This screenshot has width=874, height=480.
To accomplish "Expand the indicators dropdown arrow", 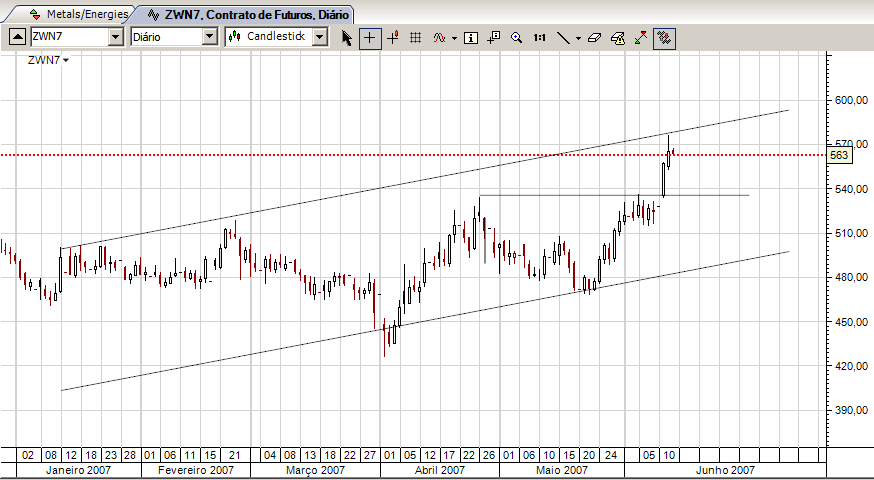I will point(454,38).
